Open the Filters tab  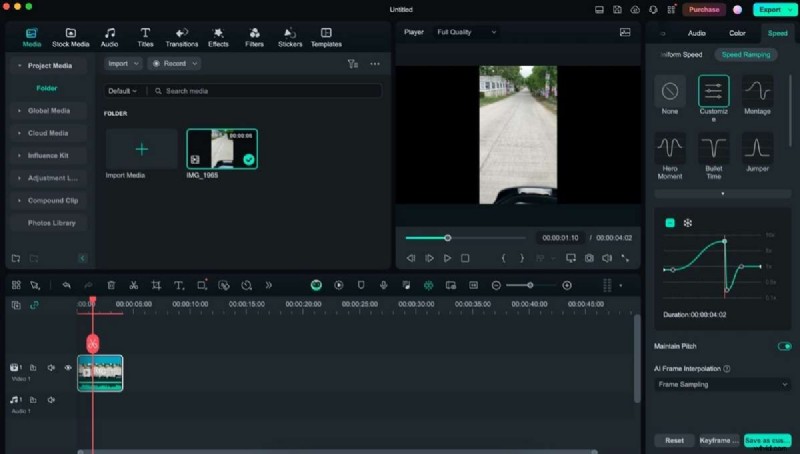click(254, 38)
